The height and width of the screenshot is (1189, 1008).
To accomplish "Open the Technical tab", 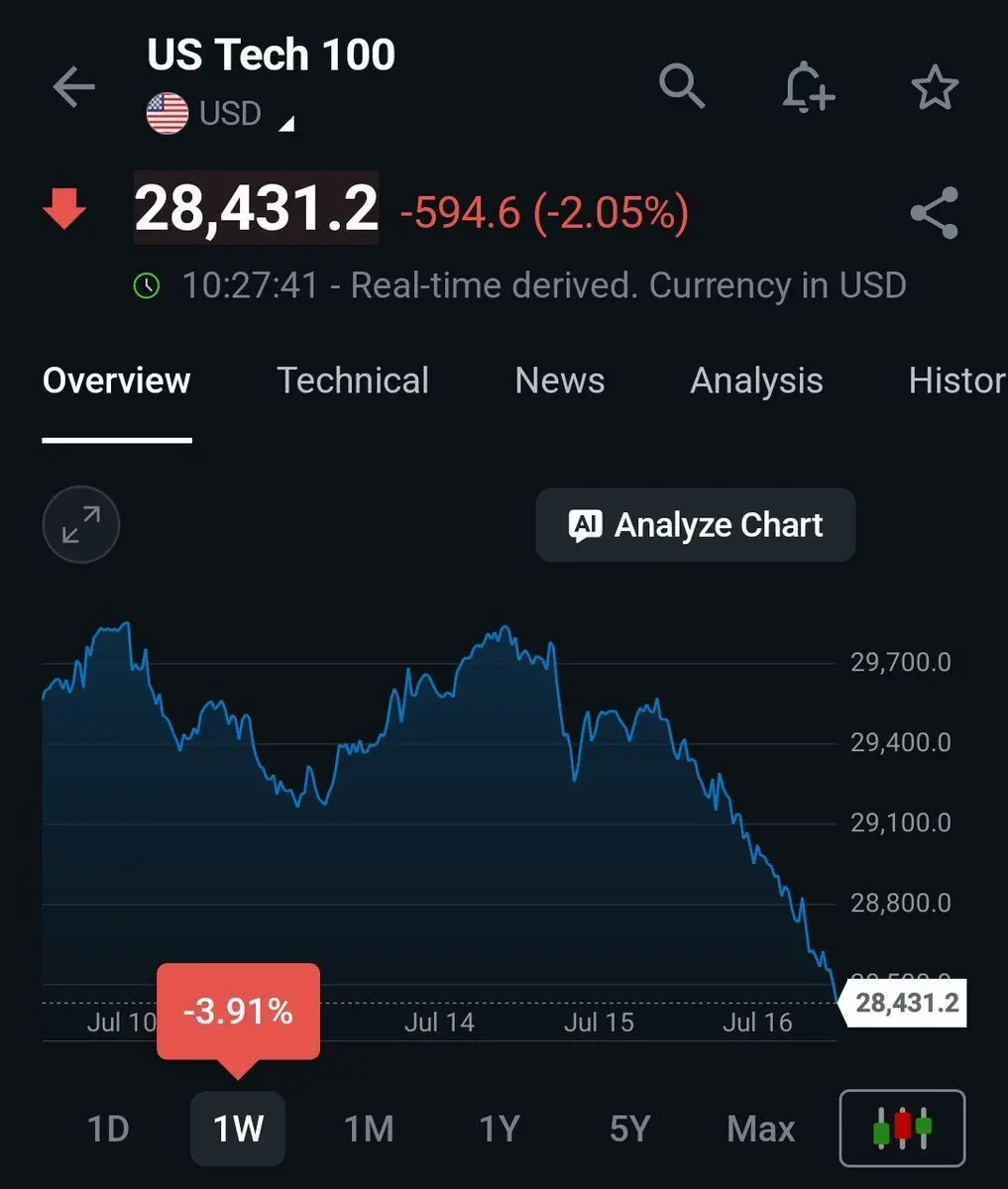I will click(353, 380).
